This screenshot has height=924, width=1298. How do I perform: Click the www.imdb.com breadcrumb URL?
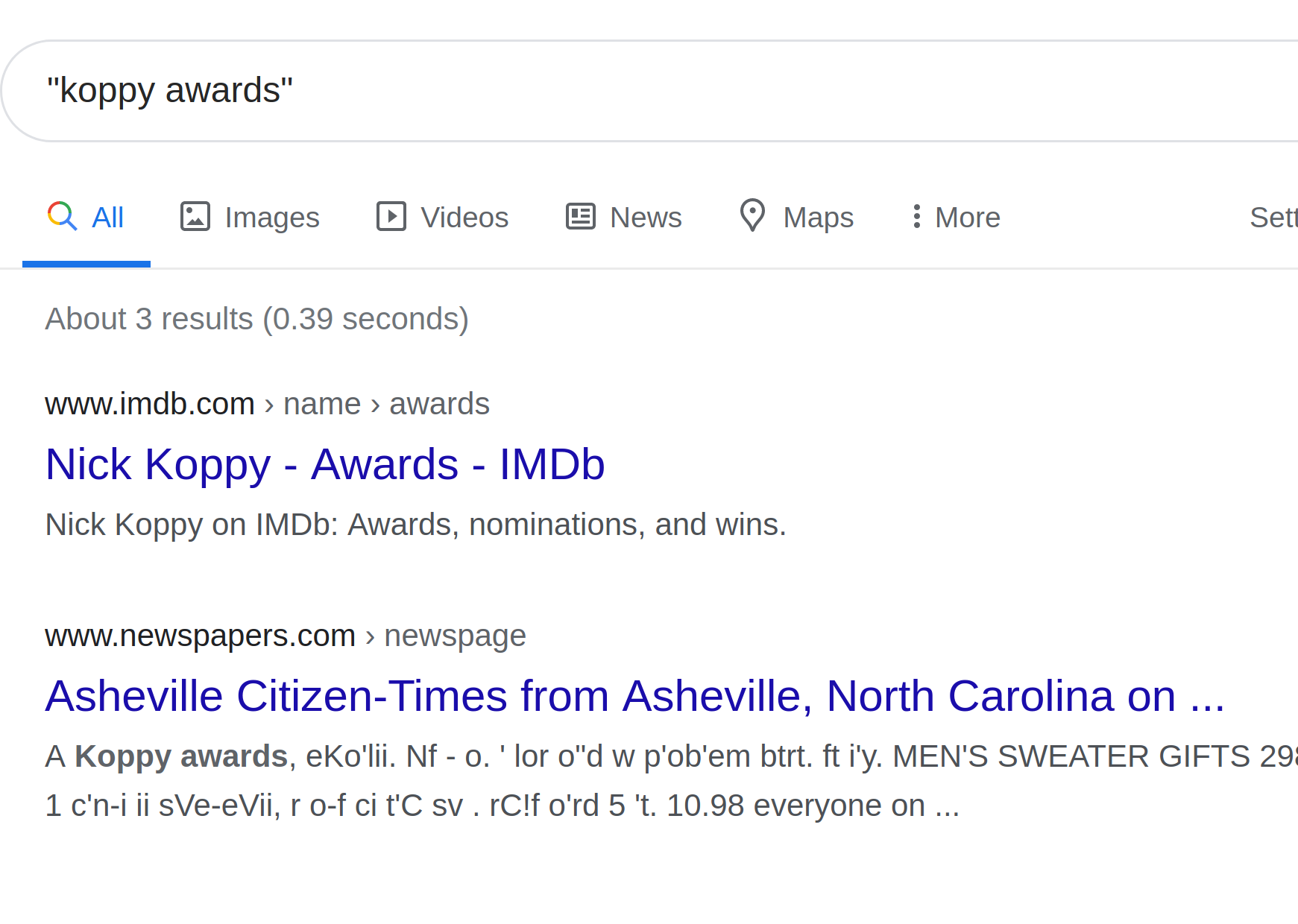tap(267, 404)
